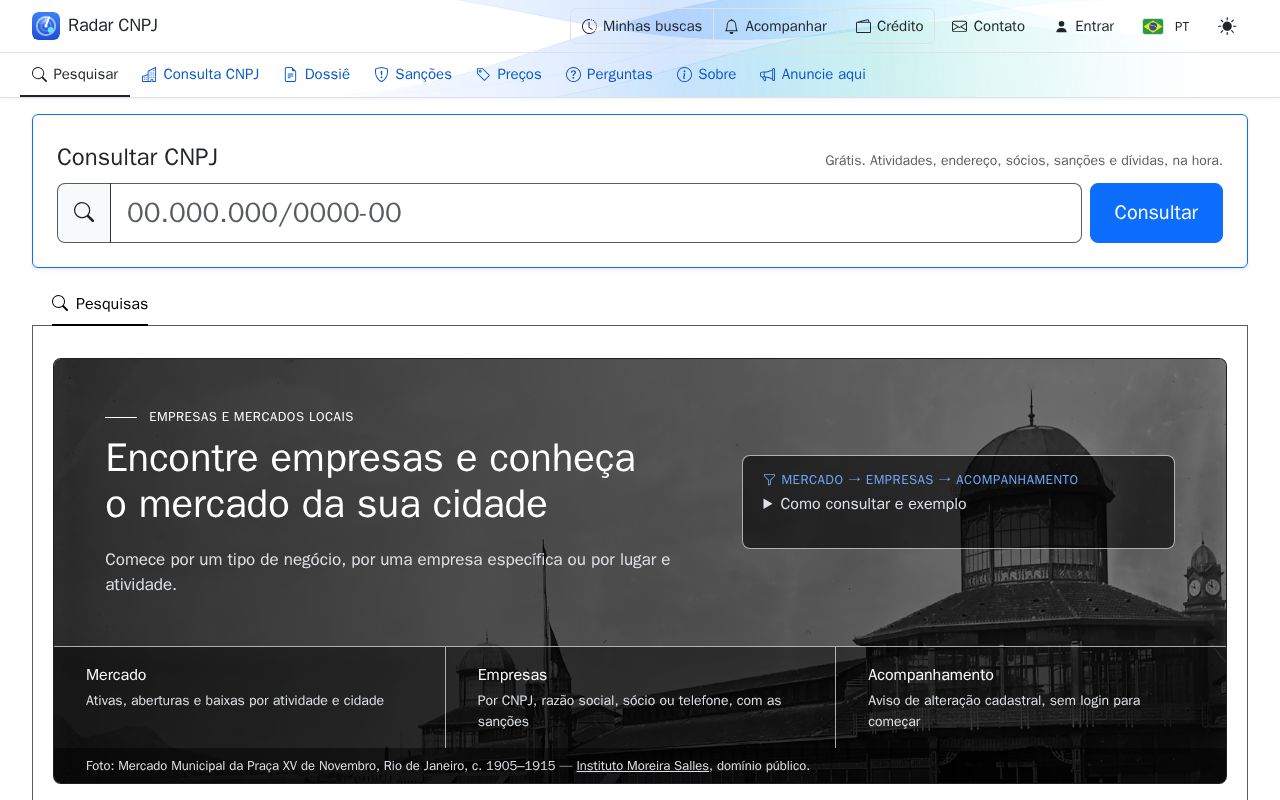The image size is (1280, 800).
Task: Click the shield icon beside Sanções
Action: pos(381,75)
